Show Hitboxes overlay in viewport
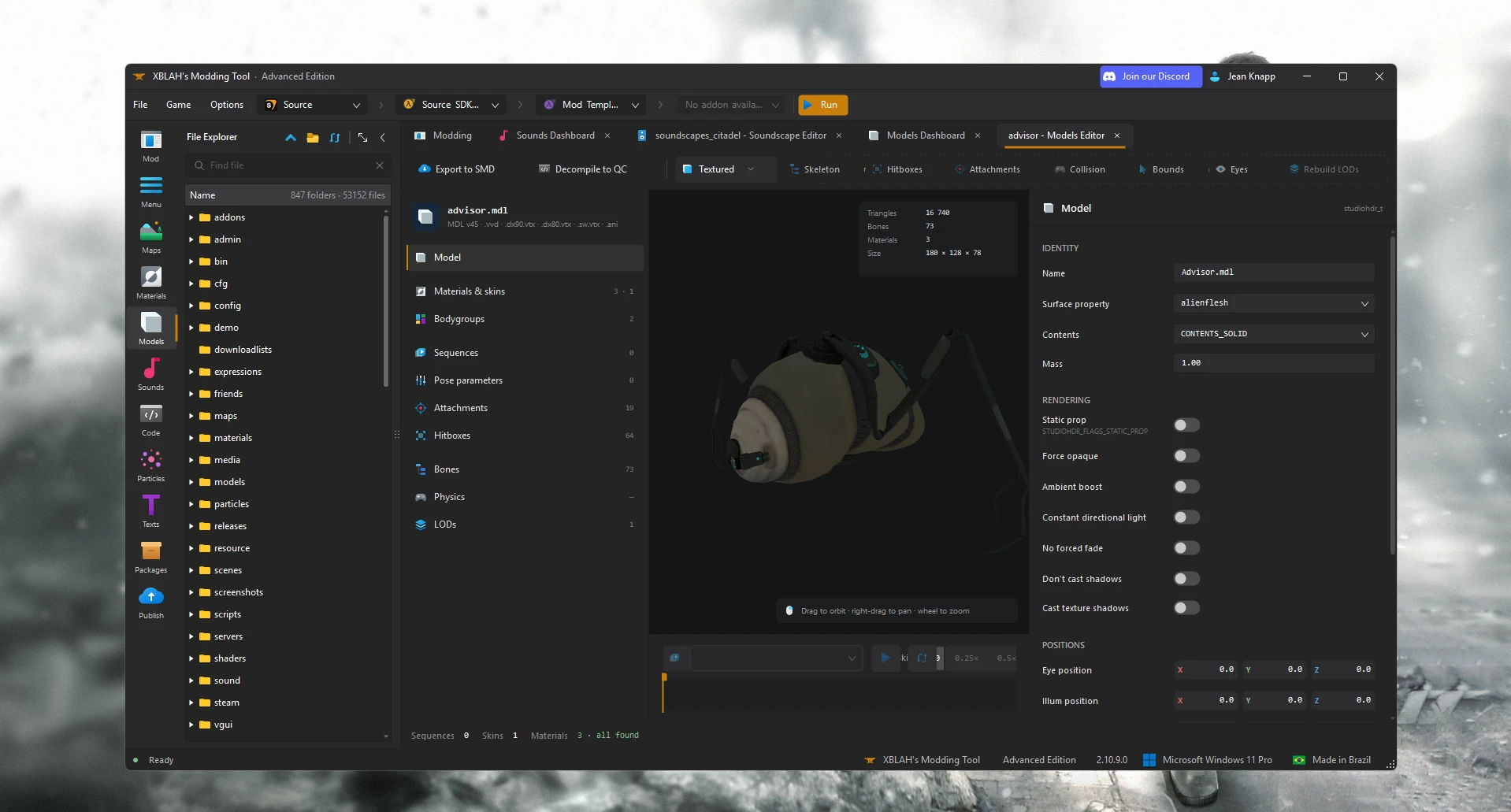The height and width of the screenshot is (812, 1511). 897,169
